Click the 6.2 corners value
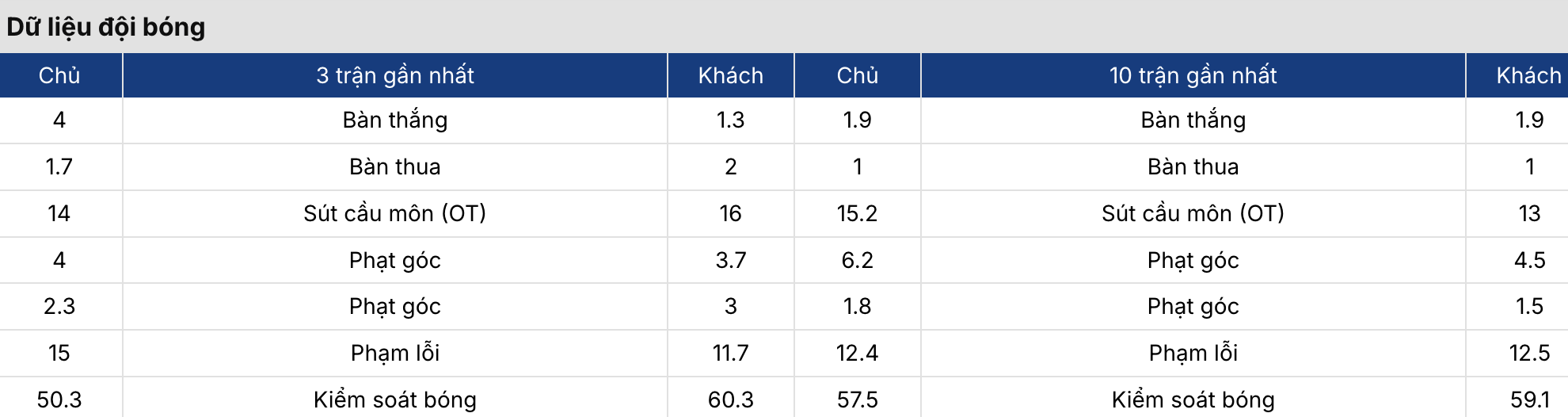The image size is (1568, 417). (x=857, y=260)
